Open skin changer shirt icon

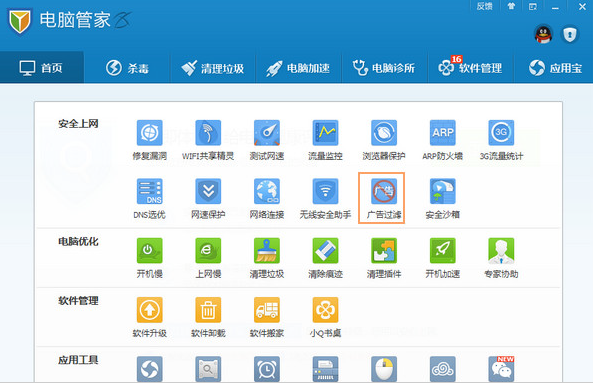(511, 6)
